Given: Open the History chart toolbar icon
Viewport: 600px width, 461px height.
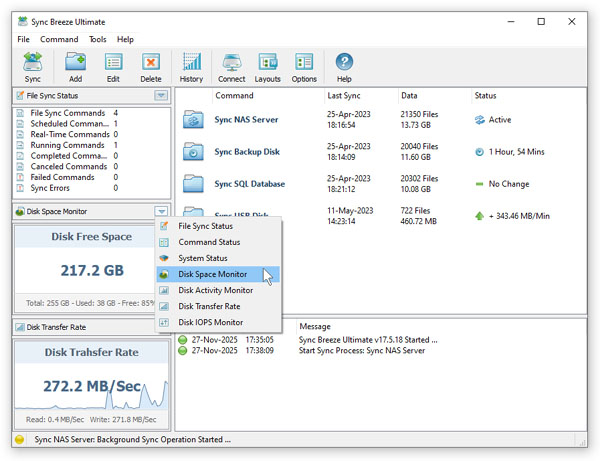Looking at the screenshot, I should point(191,62).
